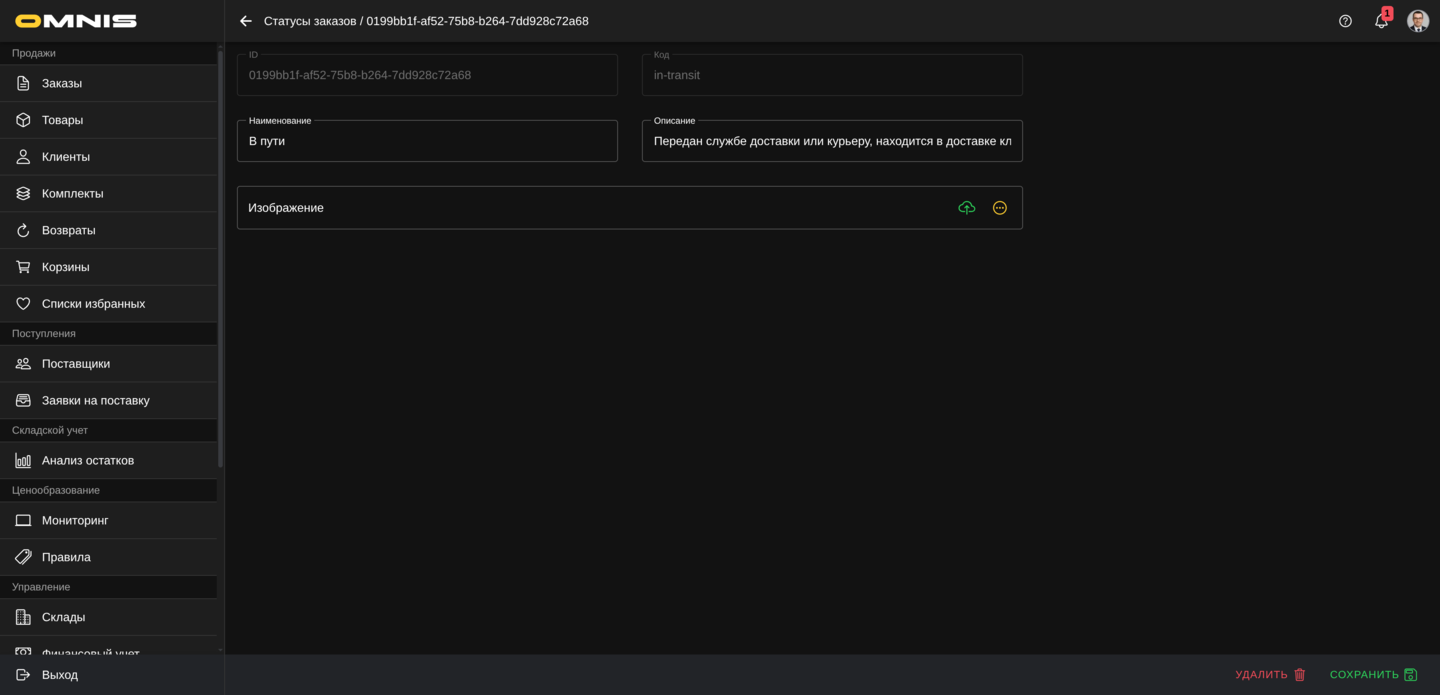Image resolution: width=1440 pixels, height=695 pixels.
Task: Click Выход to log out
Action: pyautogui.click(x=59, y=675)
